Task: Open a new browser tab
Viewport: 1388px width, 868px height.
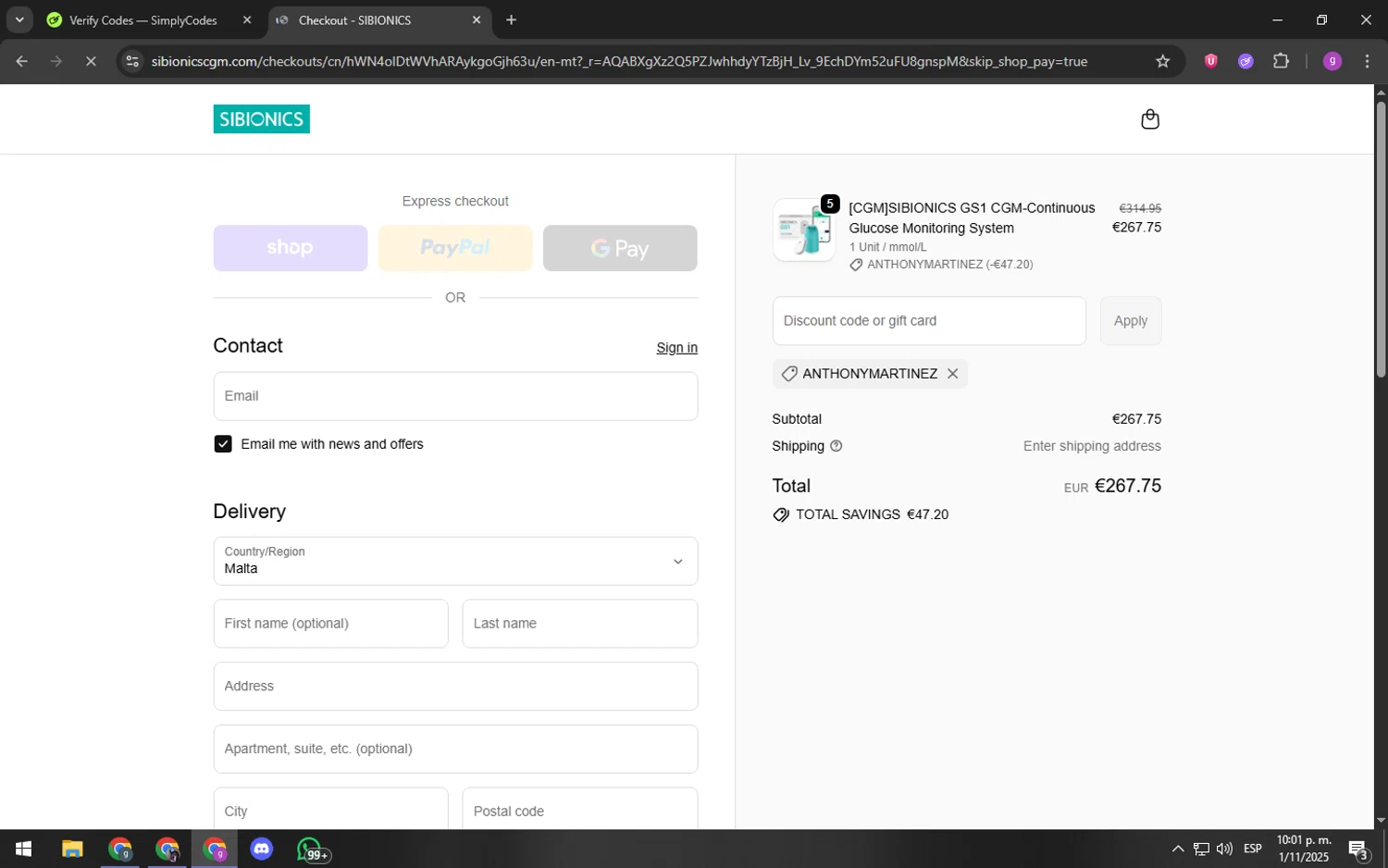Action: [x=511, y=19]
